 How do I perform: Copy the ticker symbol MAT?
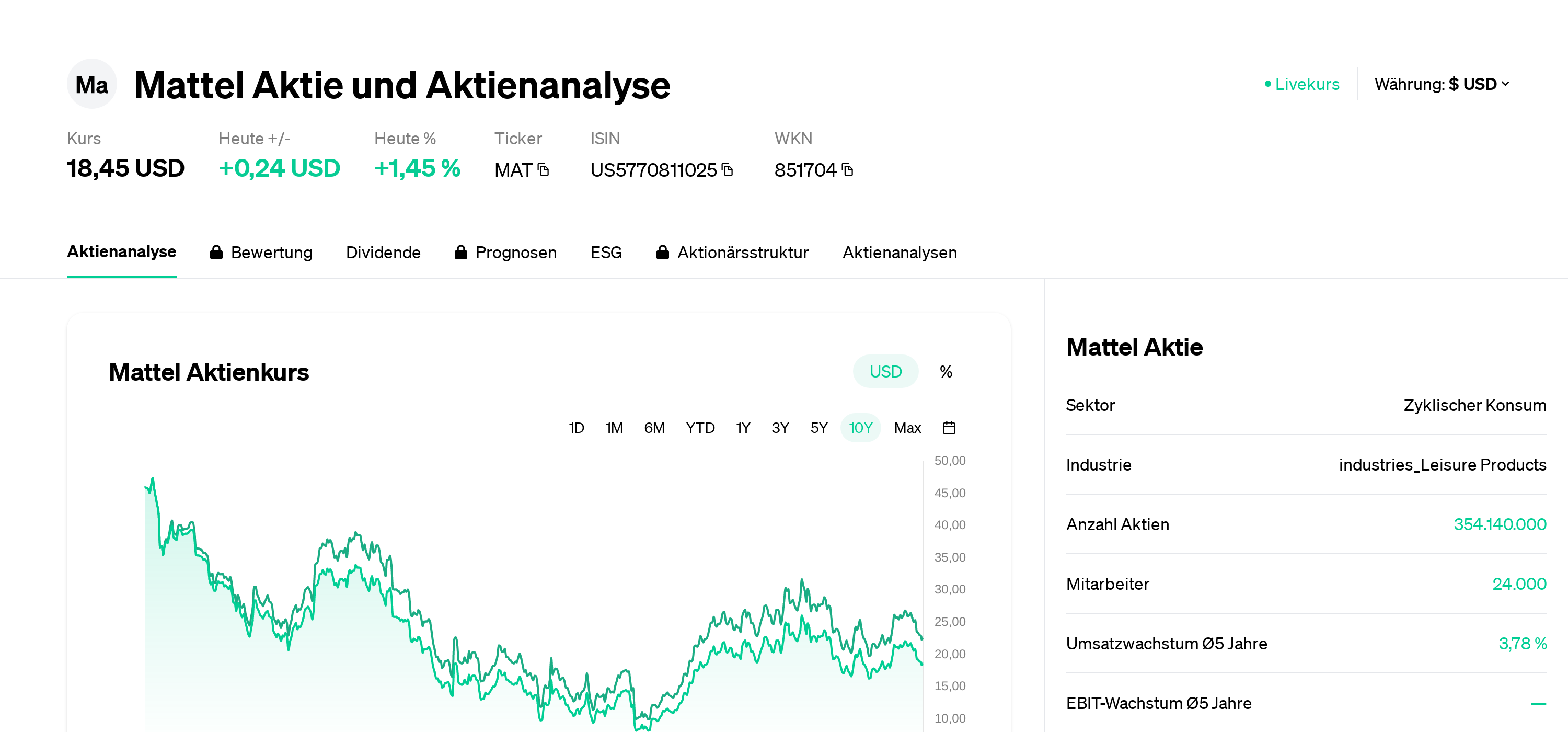click(x=543, y=170)
